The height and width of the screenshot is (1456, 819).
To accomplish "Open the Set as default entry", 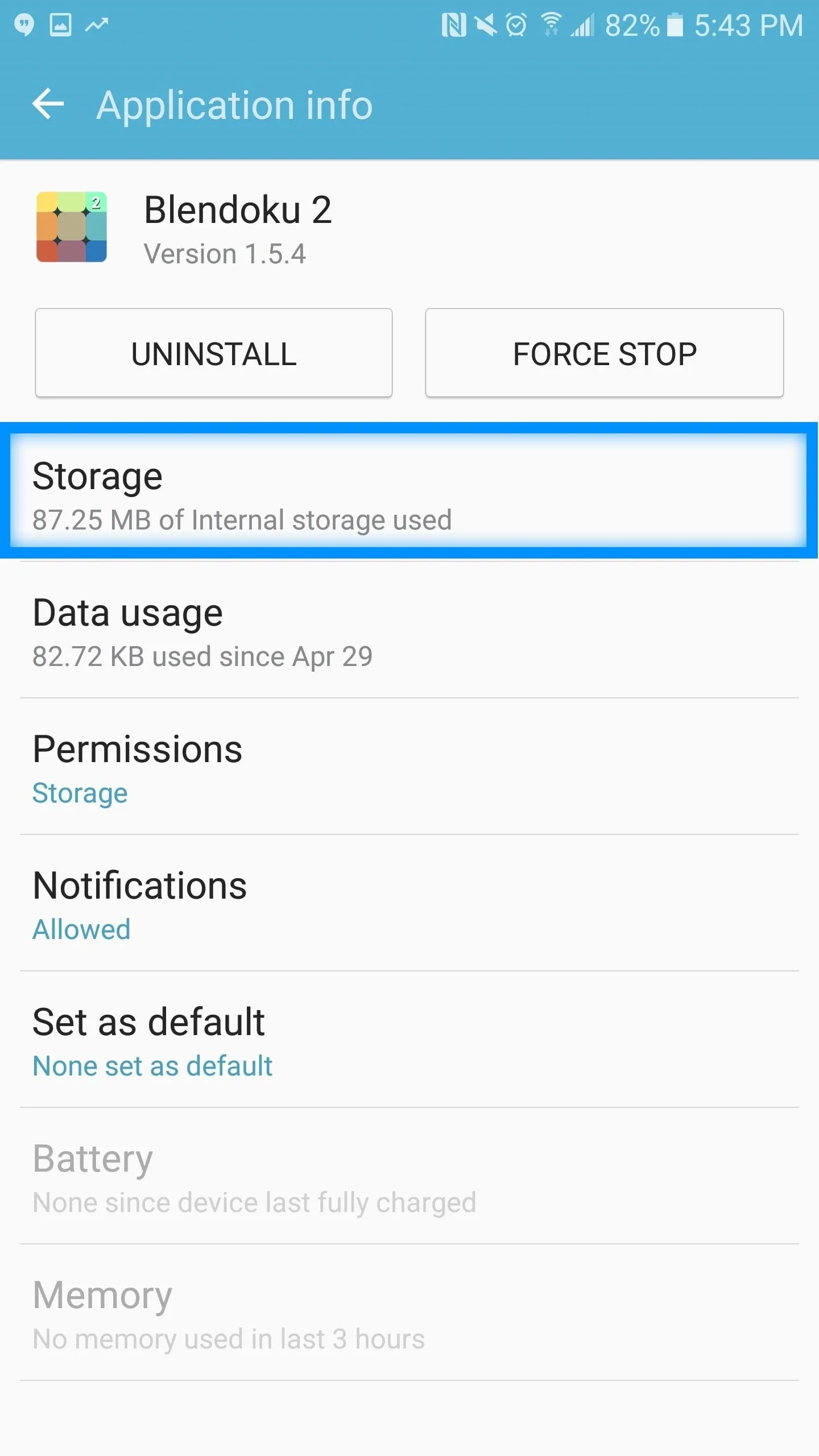I will [x=409, y=1039].
